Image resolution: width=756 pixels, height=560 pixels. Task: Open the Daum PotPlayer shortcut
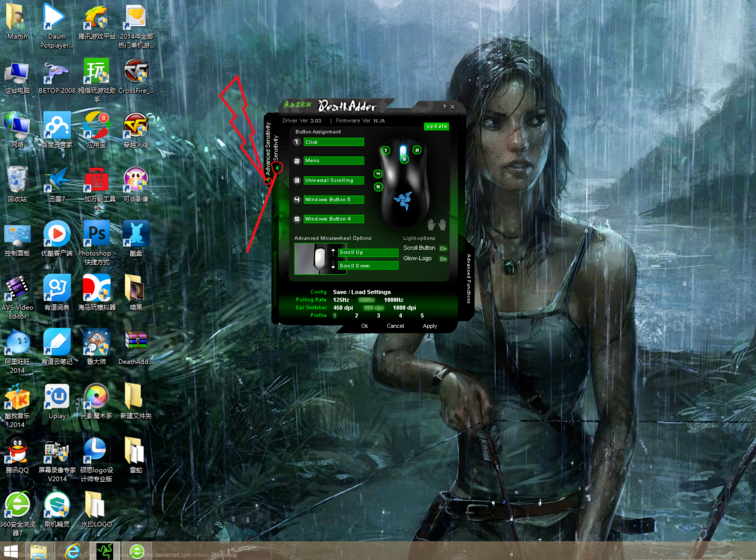[x=56, y=20]
